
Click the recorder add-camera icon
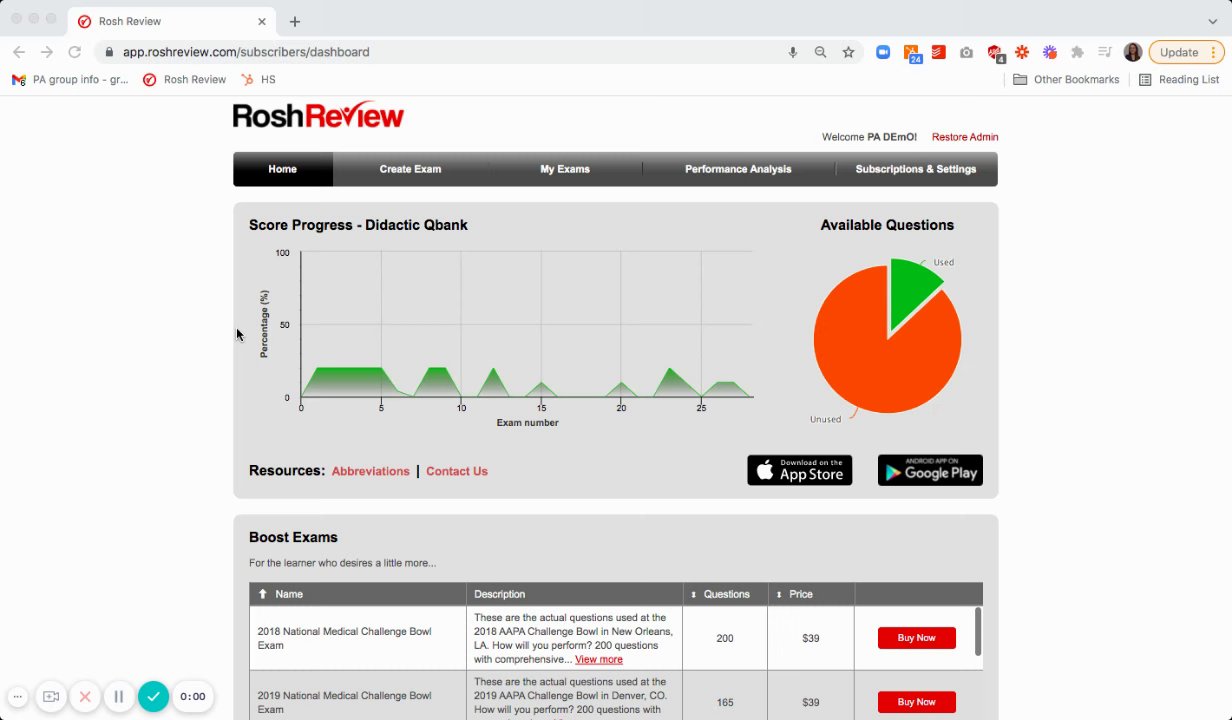(x=51, y=696)
